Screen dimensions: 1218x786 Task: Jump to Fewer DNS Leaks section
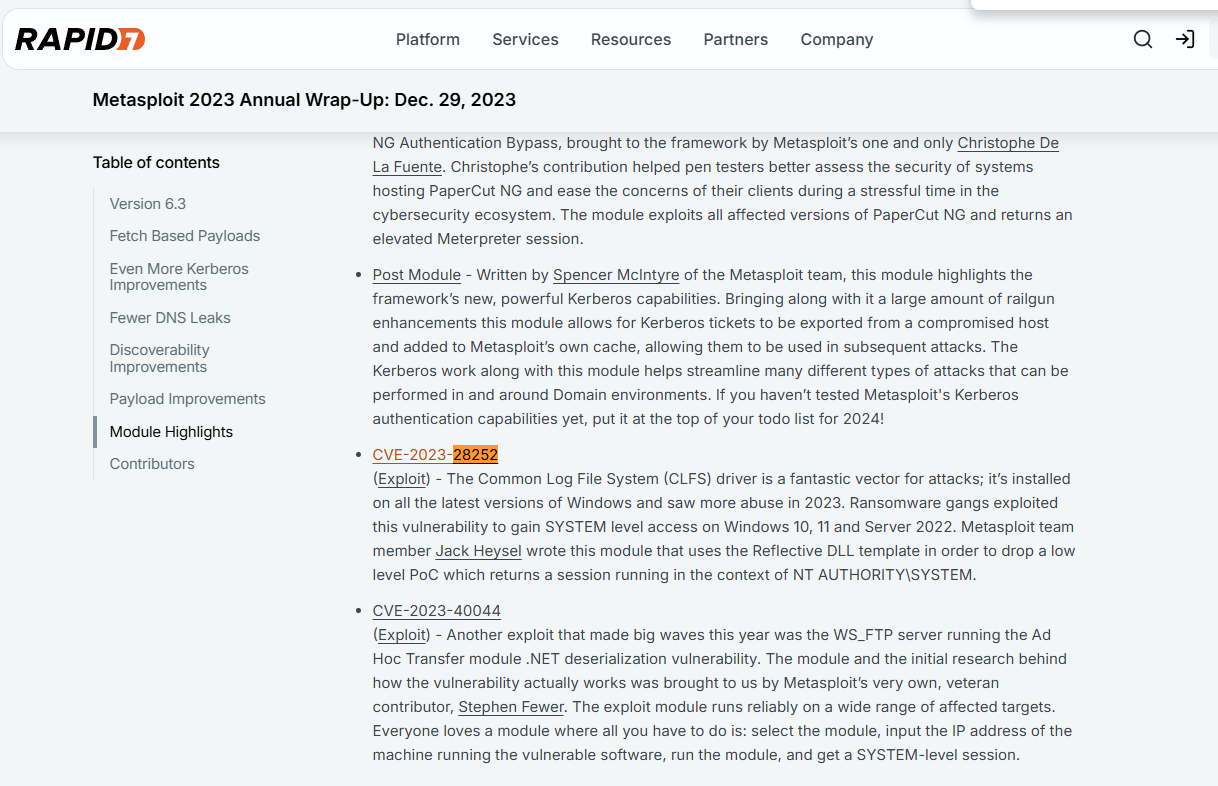coord(170,318)
